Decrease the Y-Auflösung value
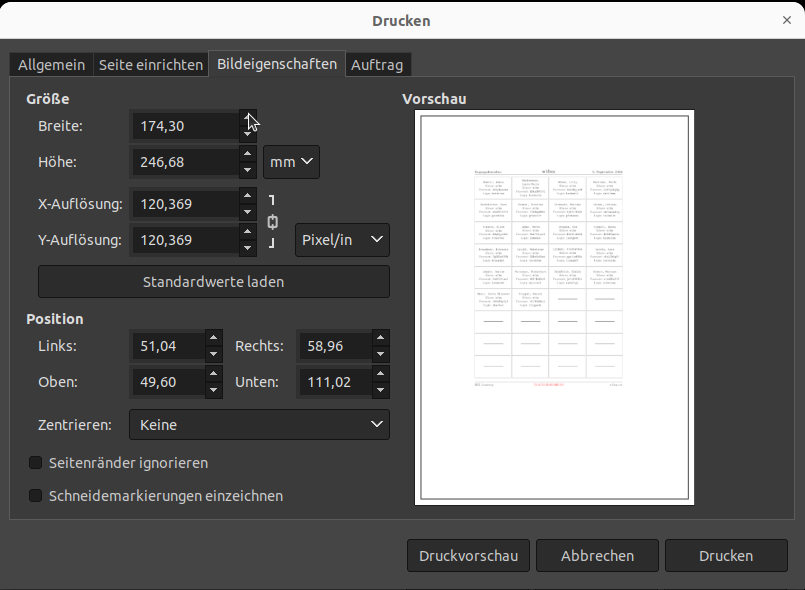This screenshot has height=590, width=805. coord(247,246)
